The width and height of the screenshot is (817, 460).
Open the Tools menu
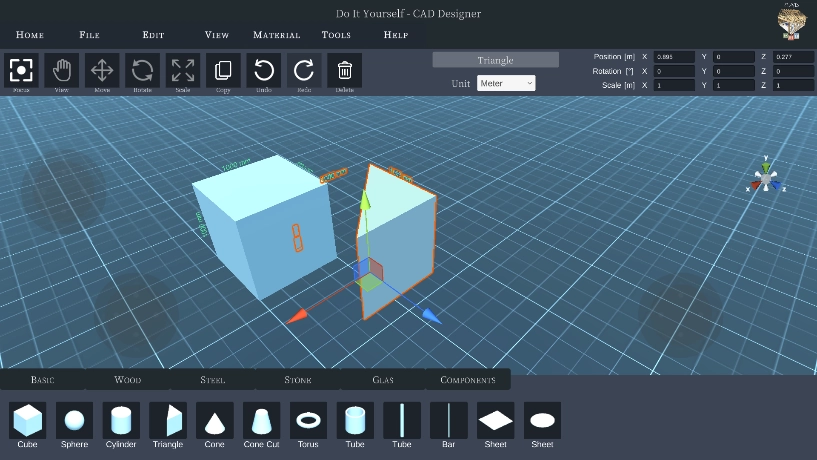coord(336,35)
